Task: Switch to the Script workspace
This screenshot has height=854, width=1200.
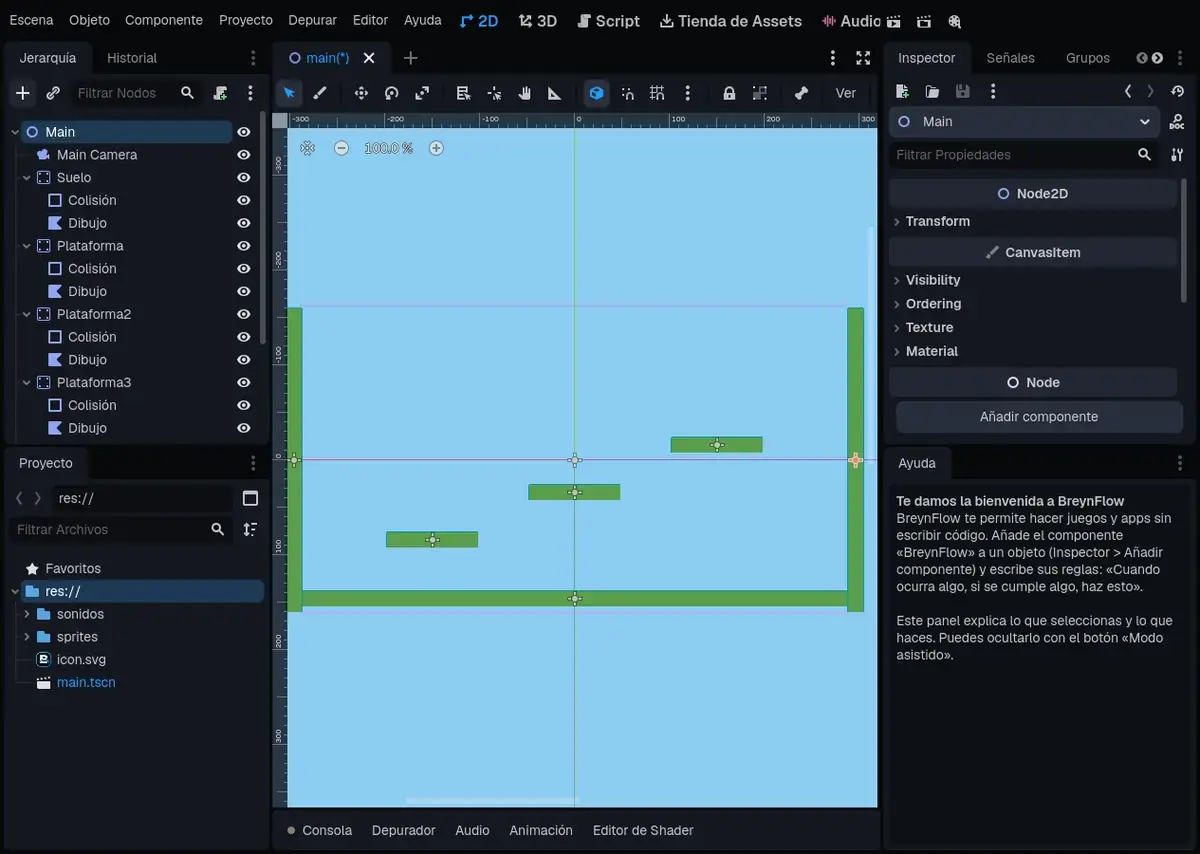Action: coord(607,20)
